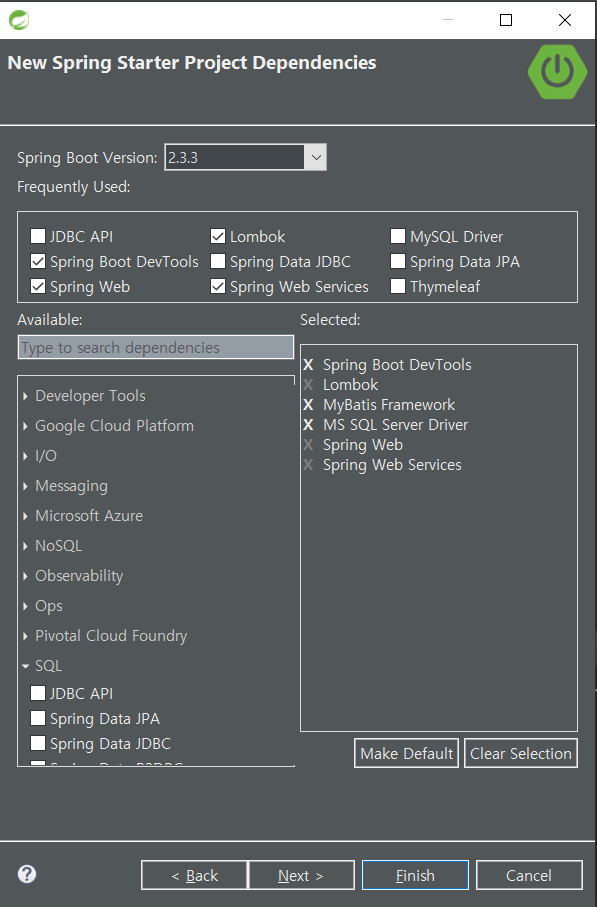Click the Finish button
The image size is (597, 907).
(415, 875)
